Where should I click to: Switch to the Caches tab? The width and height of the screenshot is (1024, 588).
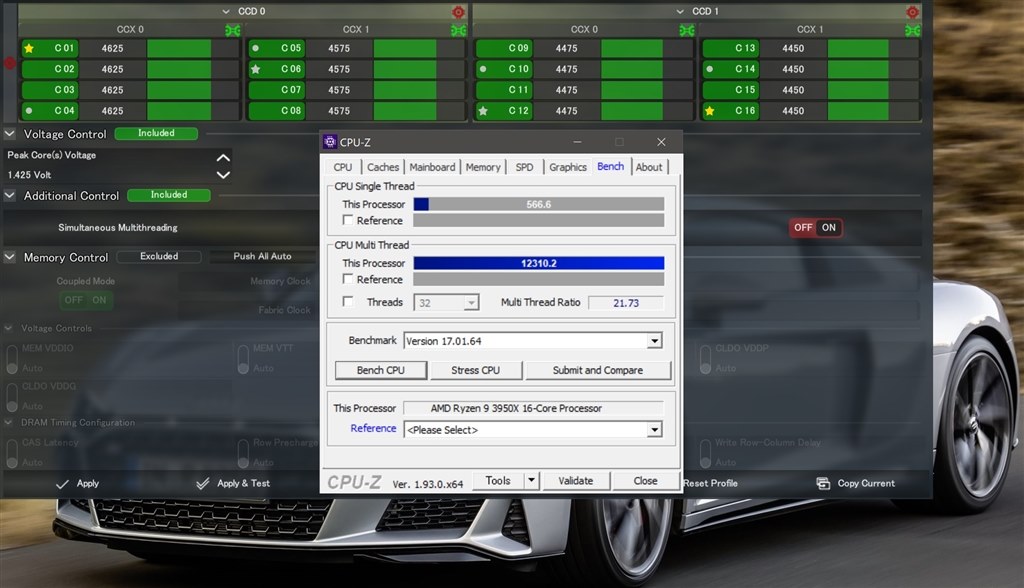click(383, 167)
